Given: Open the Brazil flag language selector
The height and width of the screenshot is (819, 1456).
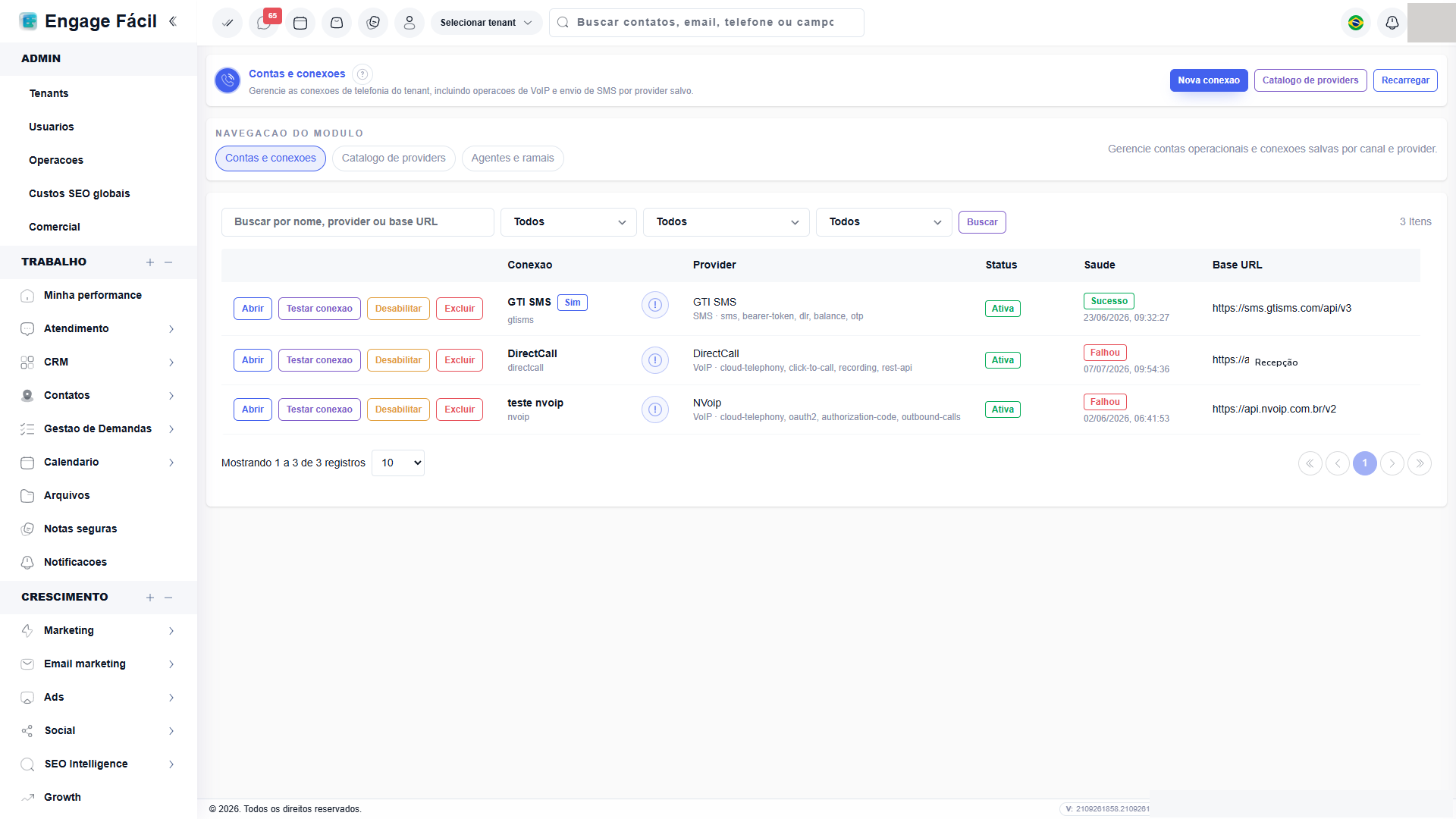Looking at the screenshot, I should tap(1356, 23).
